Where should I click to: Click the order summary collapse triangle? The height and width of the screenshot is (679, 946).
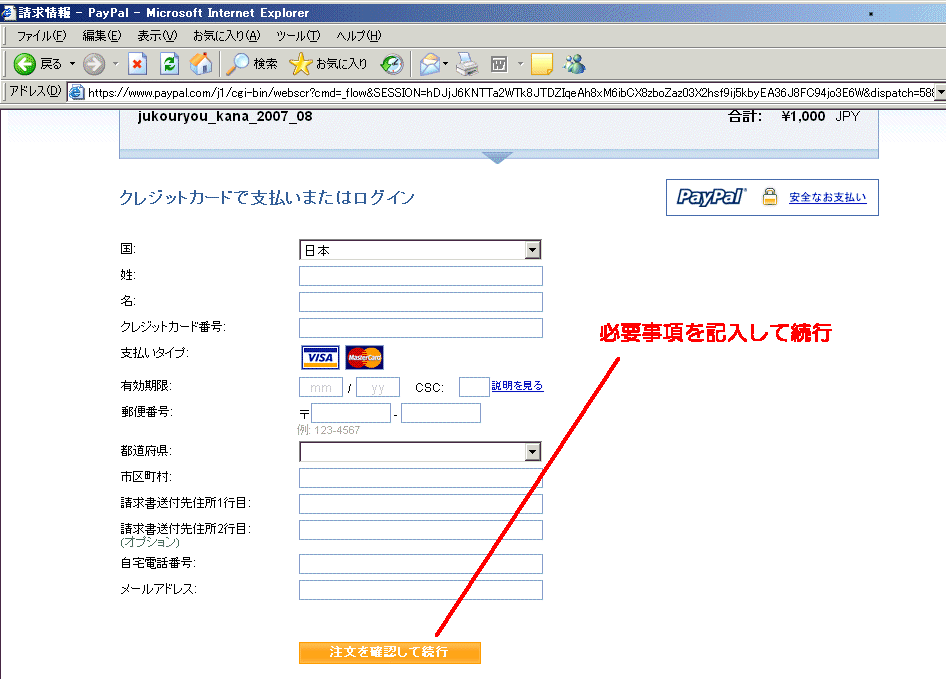[x=497, y=157]
